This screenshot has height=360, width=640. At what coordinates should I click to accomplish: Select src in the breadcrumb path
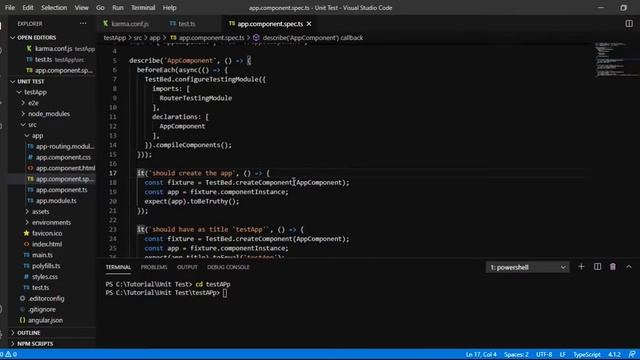(x=138, y=38)
